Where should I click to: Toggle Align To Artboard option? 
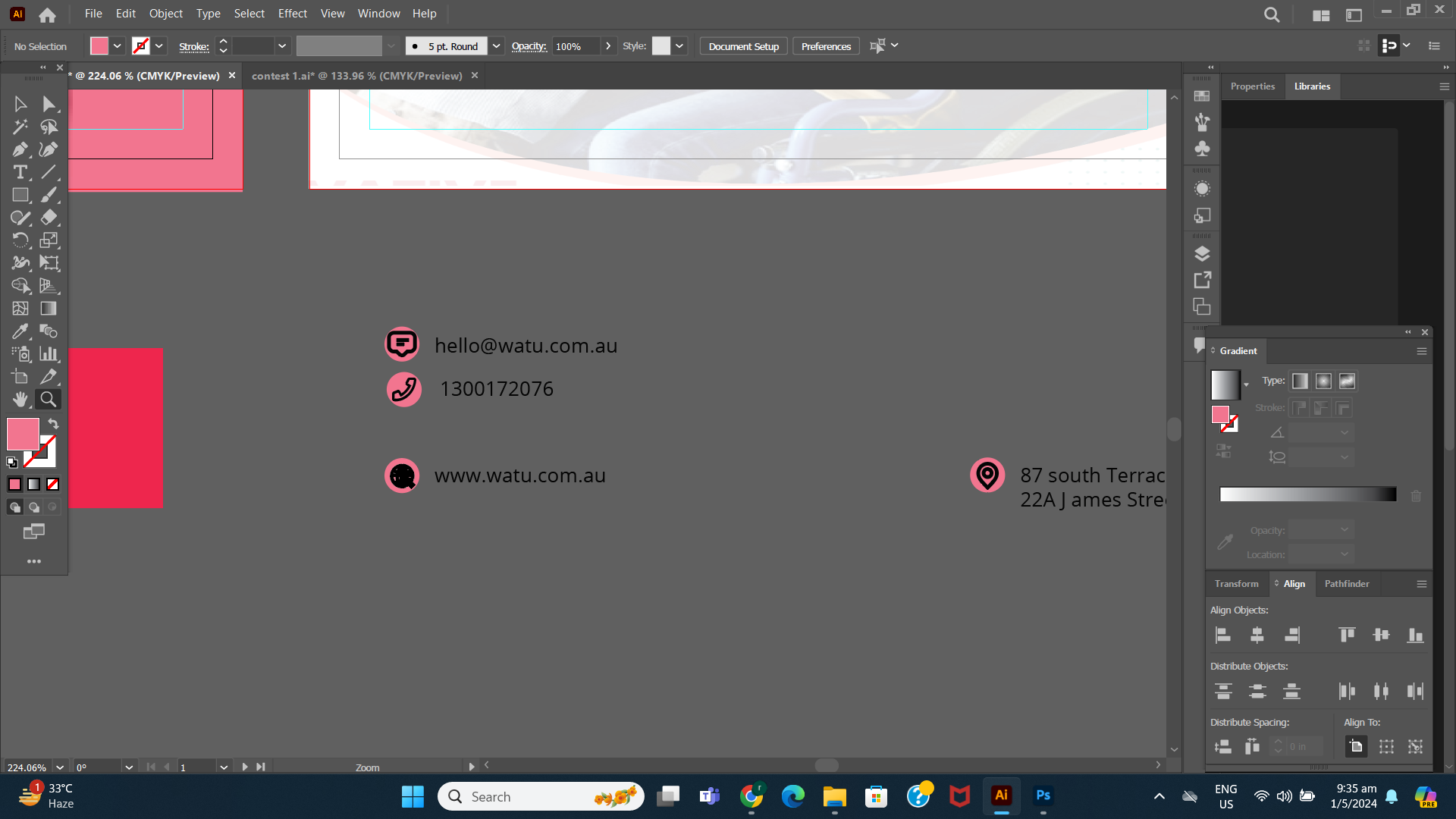1356,746
